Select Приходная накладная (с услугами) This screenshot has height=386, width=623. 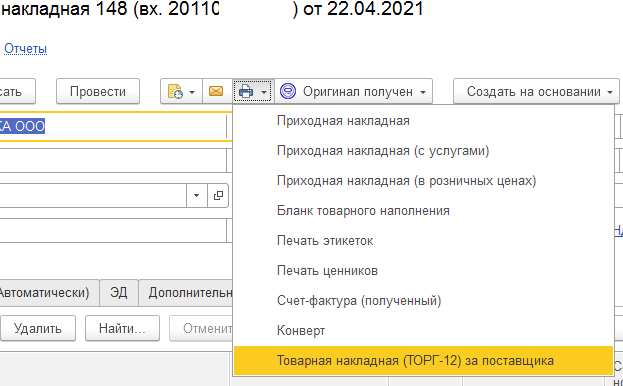coord(424,151)
